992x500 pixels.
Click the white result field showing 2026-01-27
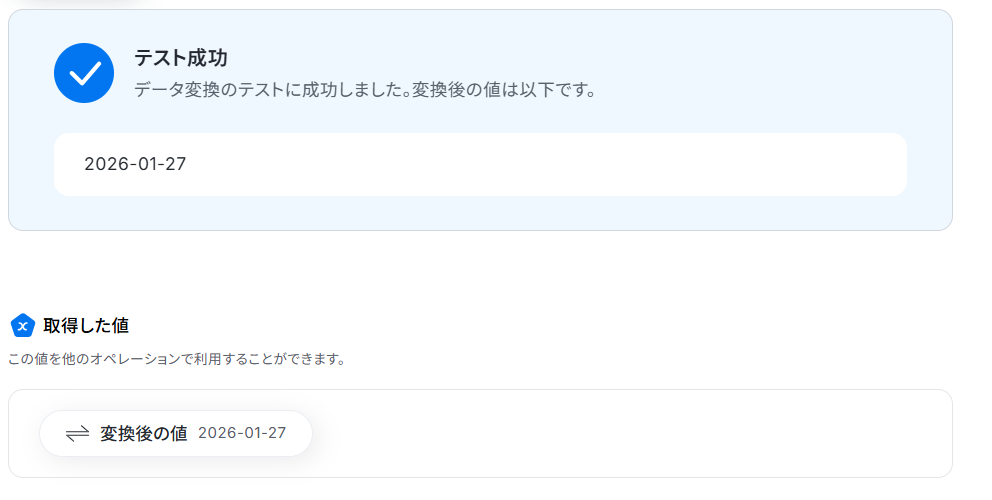pyautogui.click(x=480, y=165)
